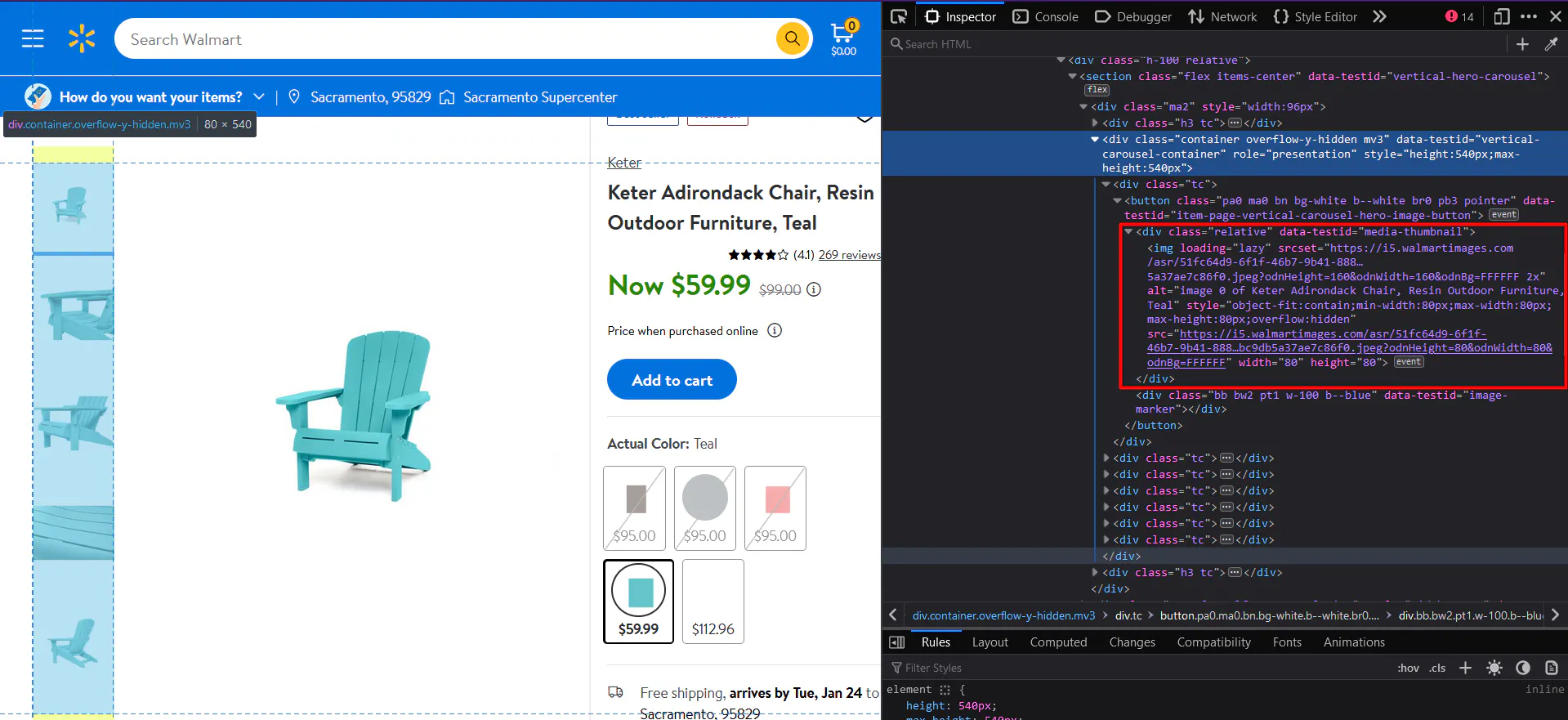Select the blank swatch option priced $112.96

click(x=713, y=601)
